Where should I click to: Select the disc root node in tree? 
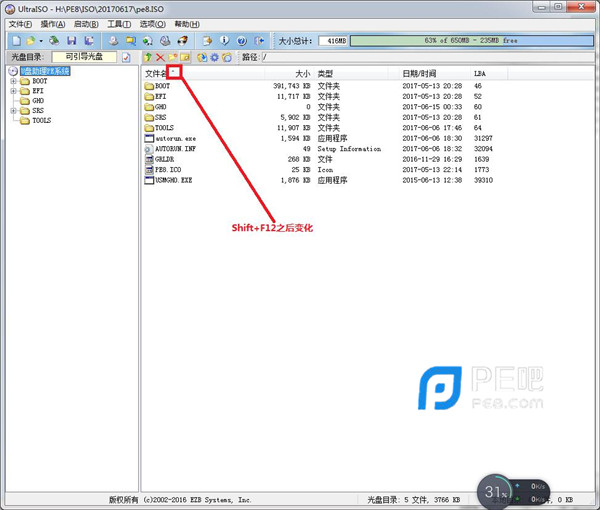(x=45, y=71)
